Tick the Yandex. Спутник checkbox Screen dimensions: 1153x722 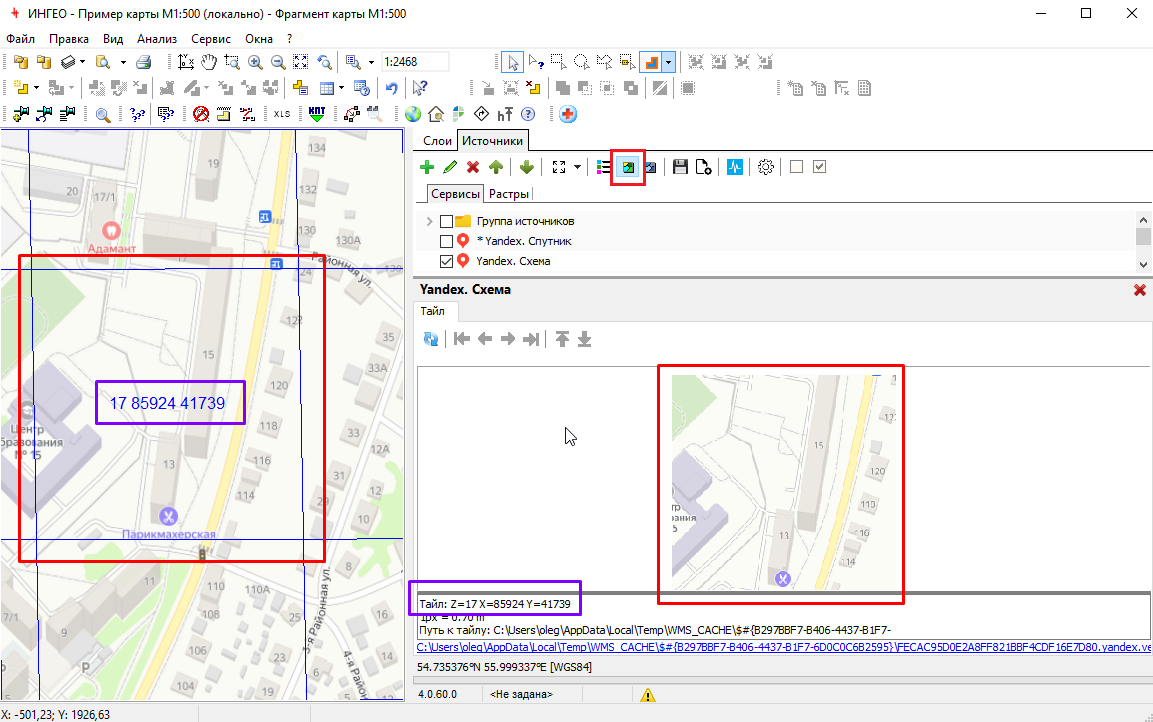coord(446,241)
